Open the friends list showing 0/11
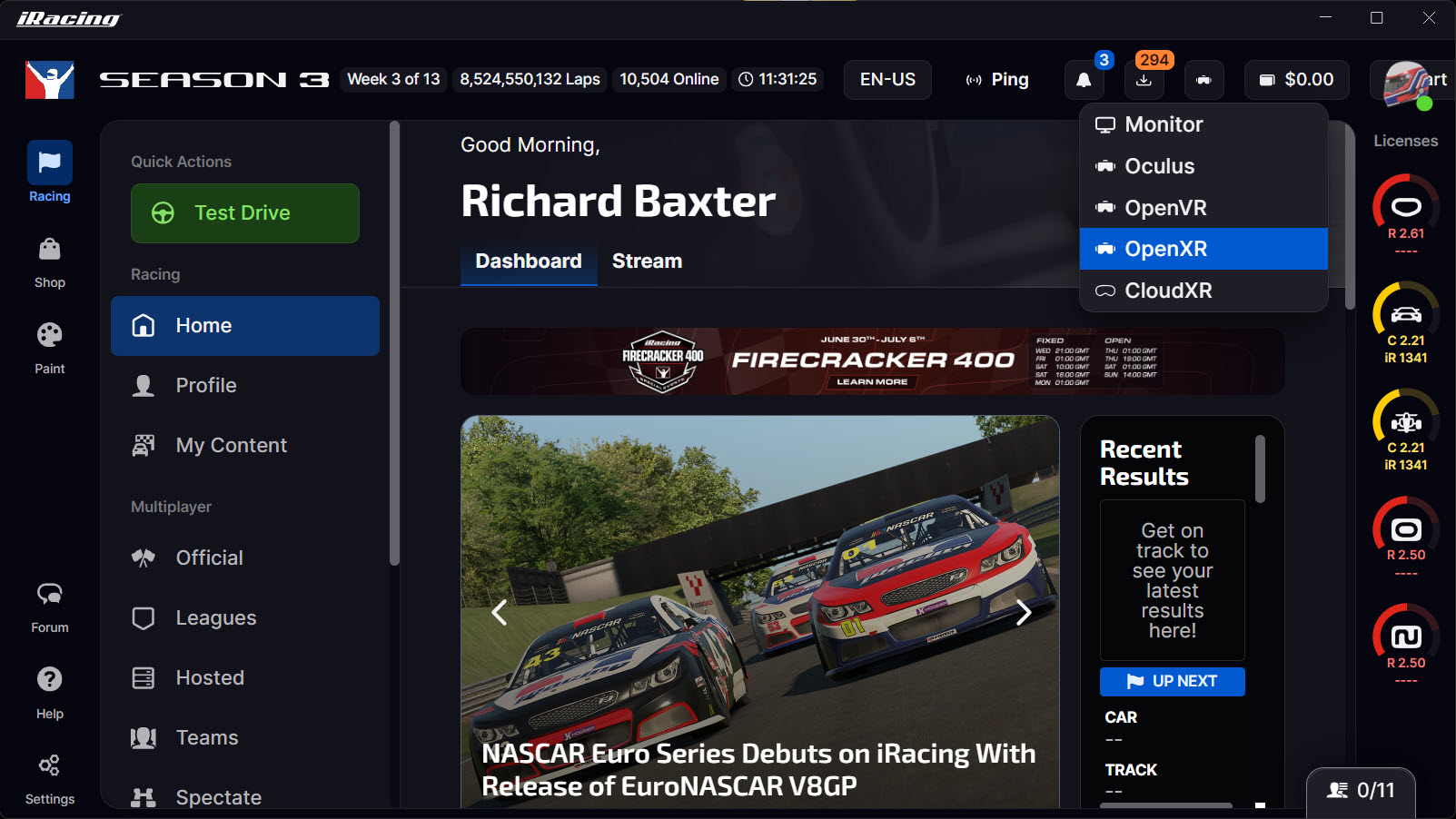This screenshot has height=819, width=1456. tap(1361, 791)
